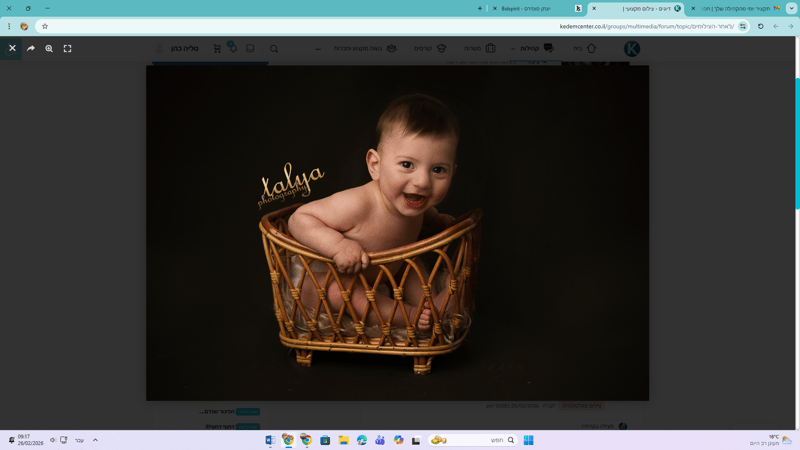Viewport: 800px width, 450px height.
Task: Open File Explorer from taskbar
Action: 343,440
